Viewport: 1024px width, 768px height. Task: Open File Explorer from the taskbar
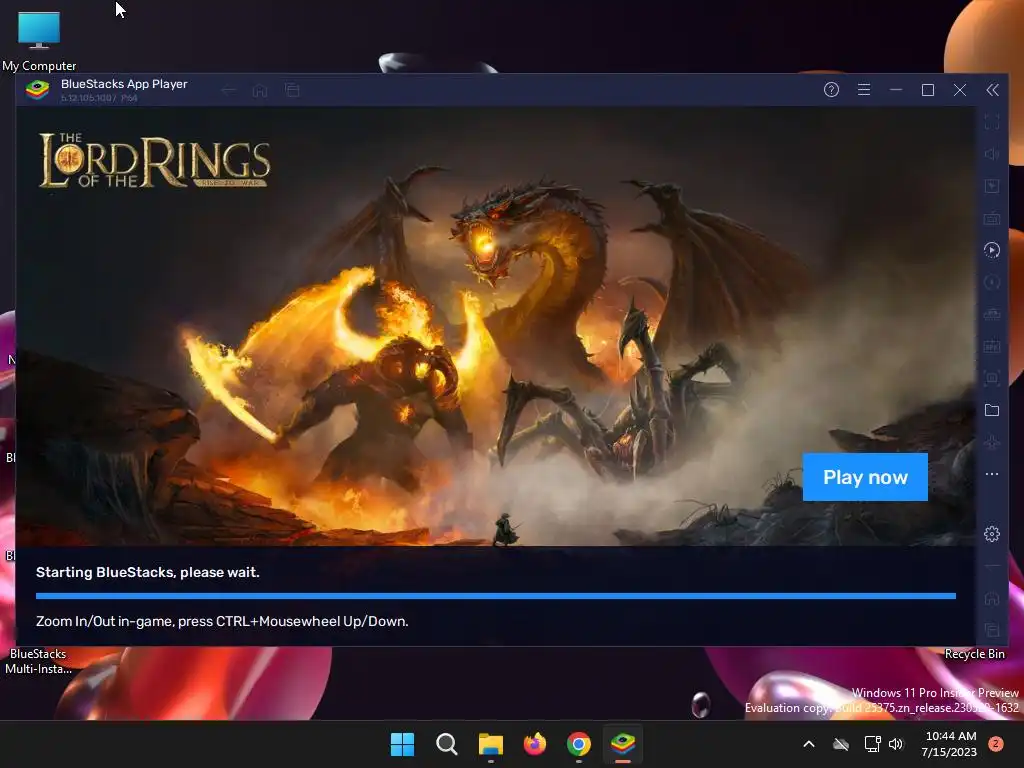[x=490, y=744]
